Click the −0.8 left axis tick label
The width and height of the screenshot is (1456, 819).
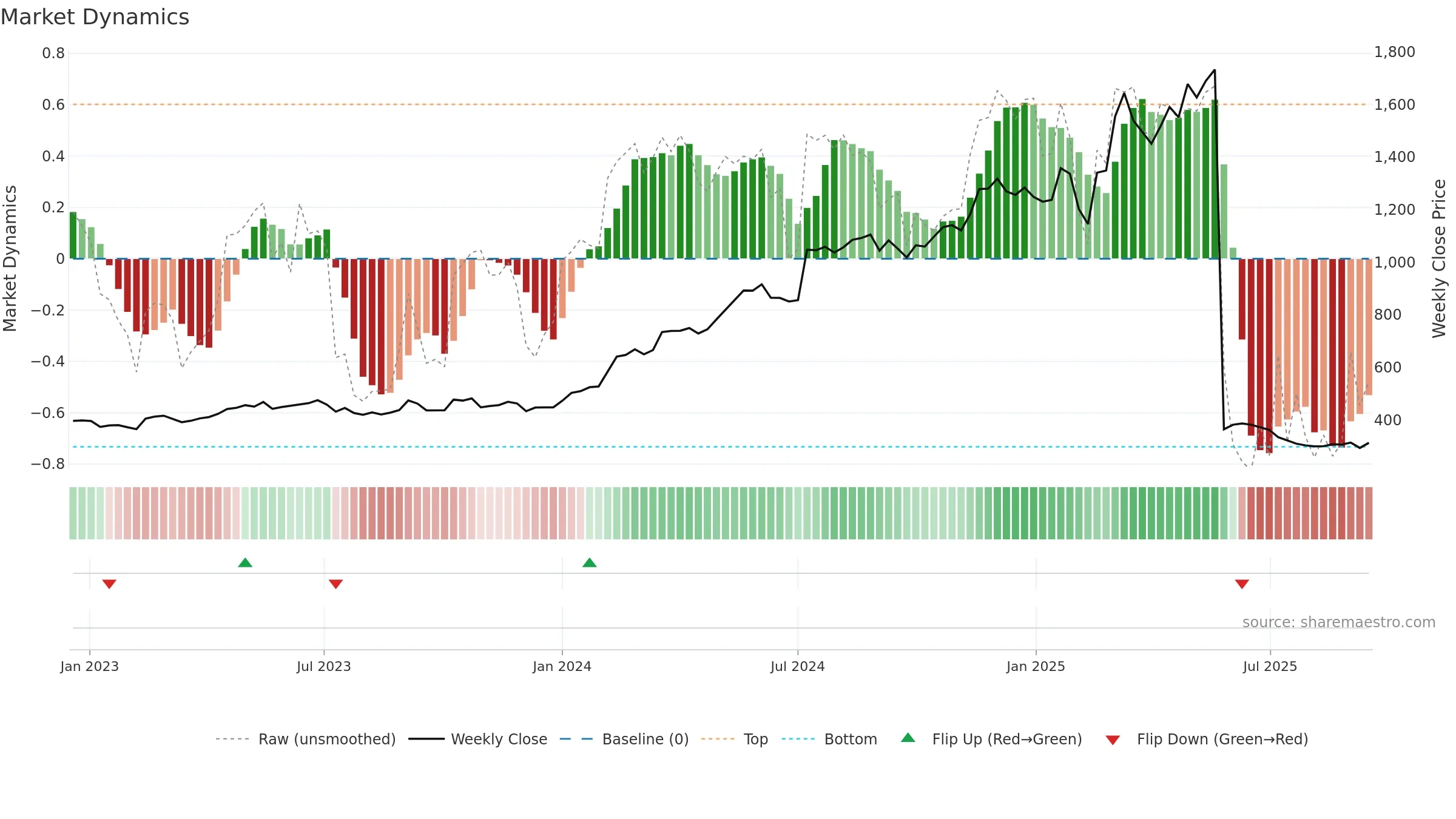coord(48,464)
